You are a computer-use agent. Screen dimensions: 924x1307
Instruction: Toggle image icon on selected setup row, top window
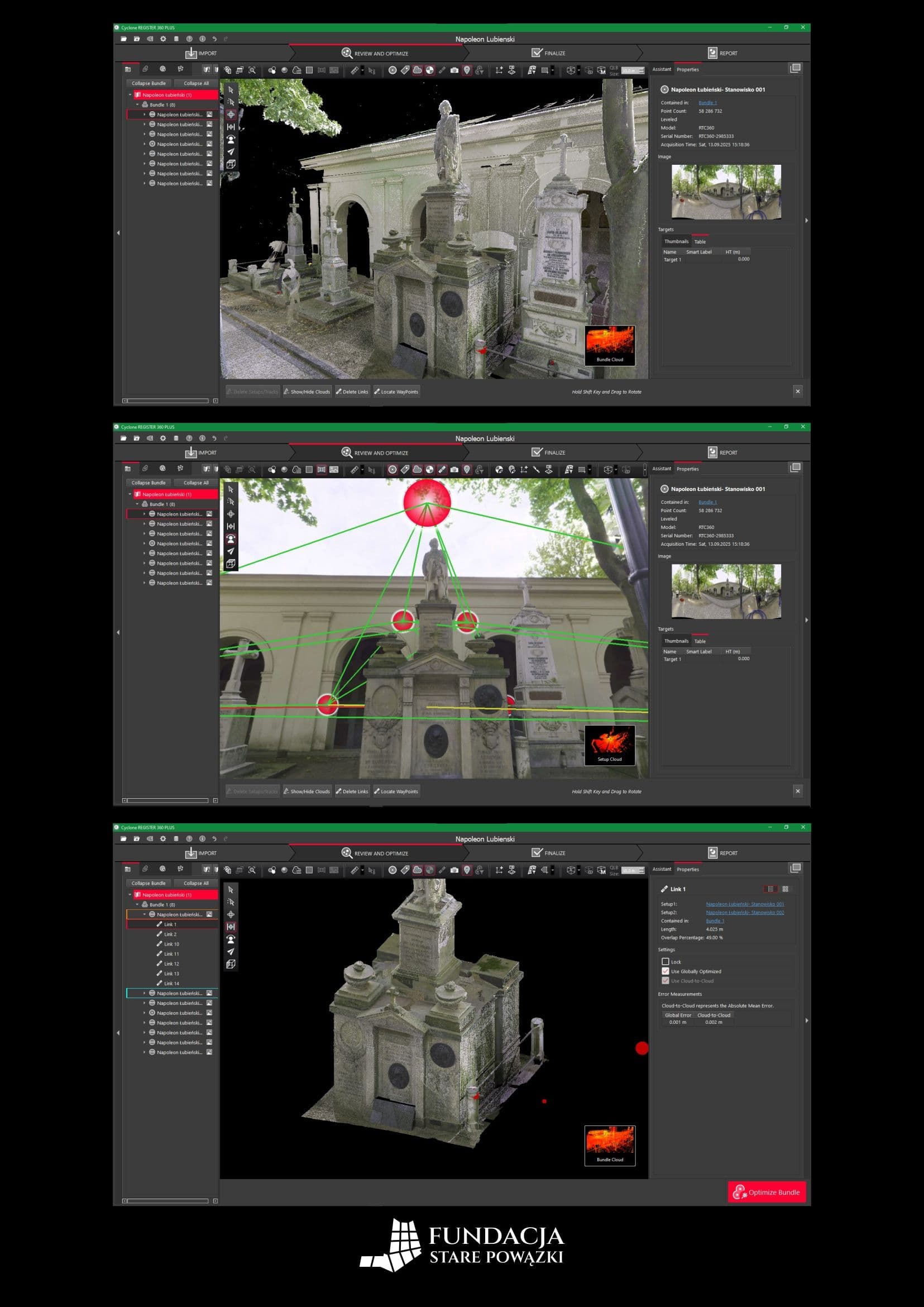[209, 115]
